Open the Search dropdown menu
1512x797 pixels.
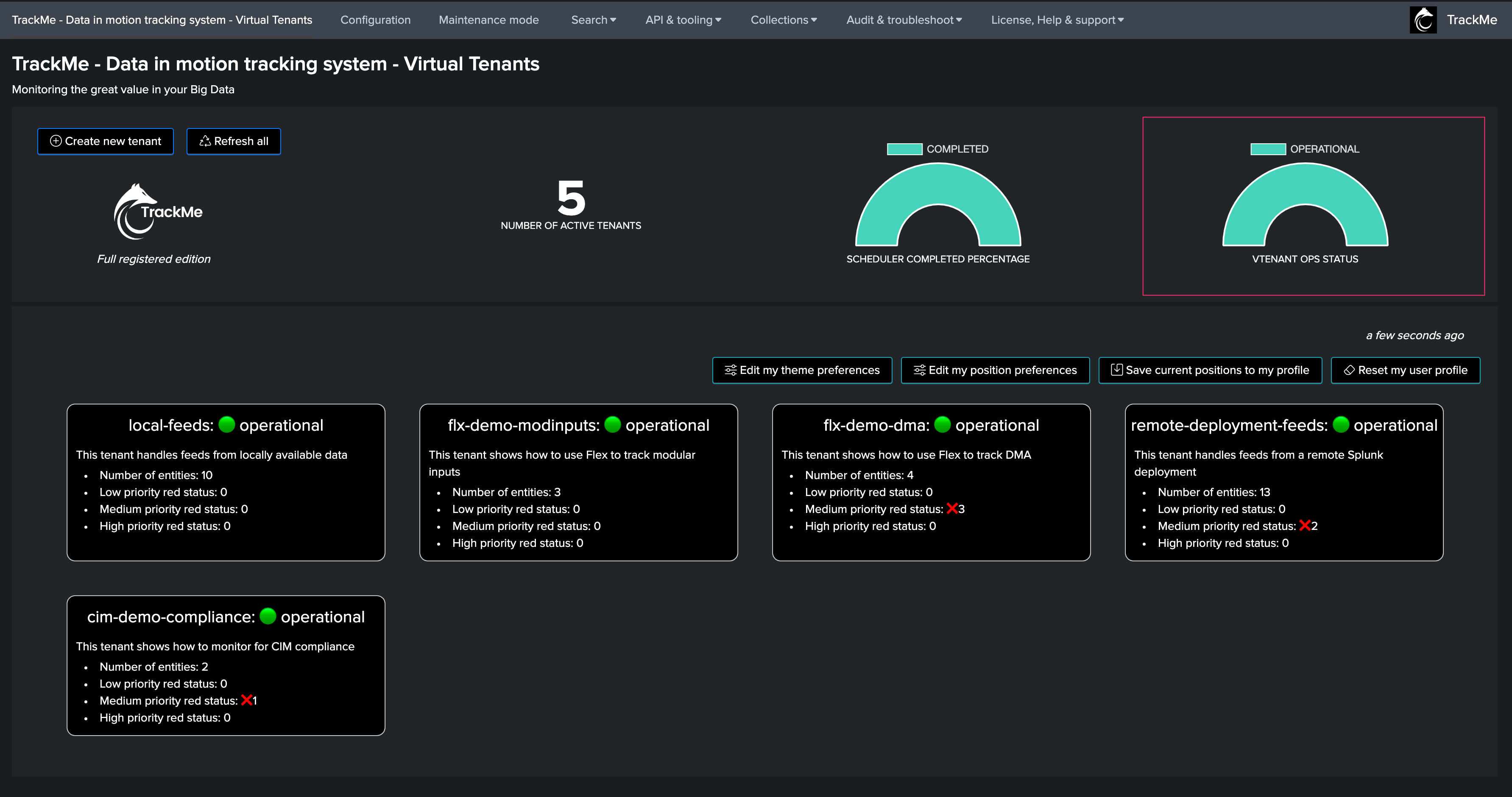pyautogui.click(x=594, y=20)
